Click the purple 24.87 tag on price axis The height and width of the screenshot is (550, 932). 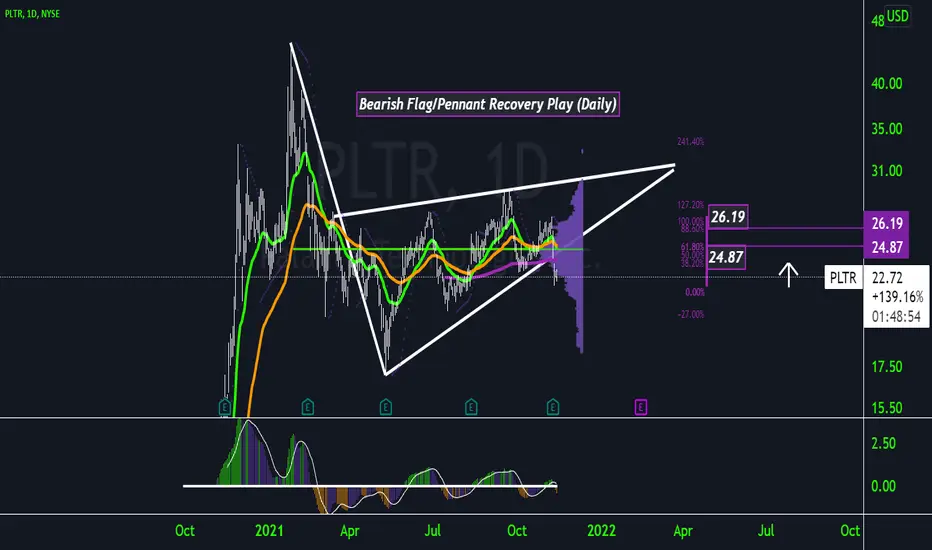(x=886, y=247)
